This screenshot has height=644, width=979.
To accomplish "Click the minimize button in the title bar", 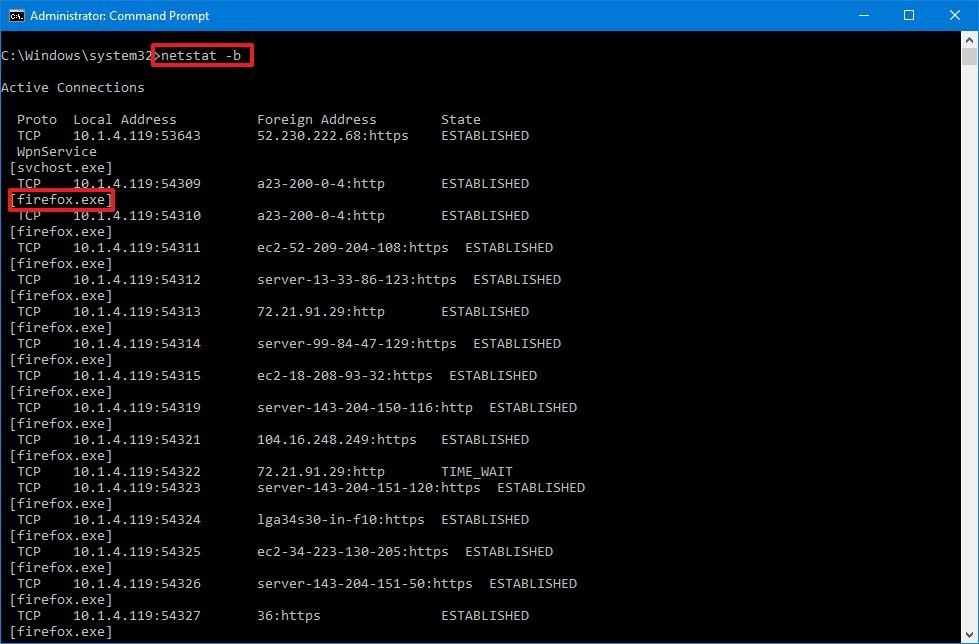I will tap(864, 15).
